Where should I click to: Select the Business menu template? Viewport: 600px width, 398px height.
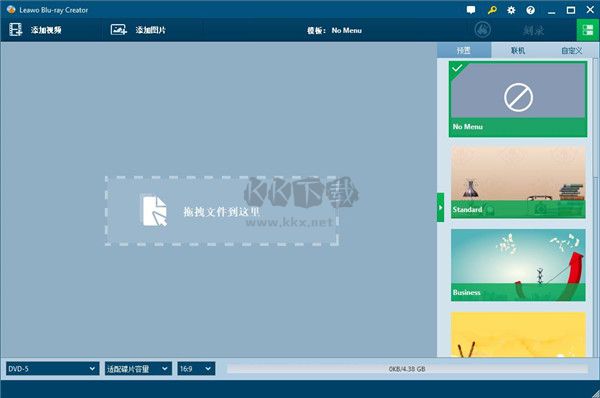[x=518, y=265]
